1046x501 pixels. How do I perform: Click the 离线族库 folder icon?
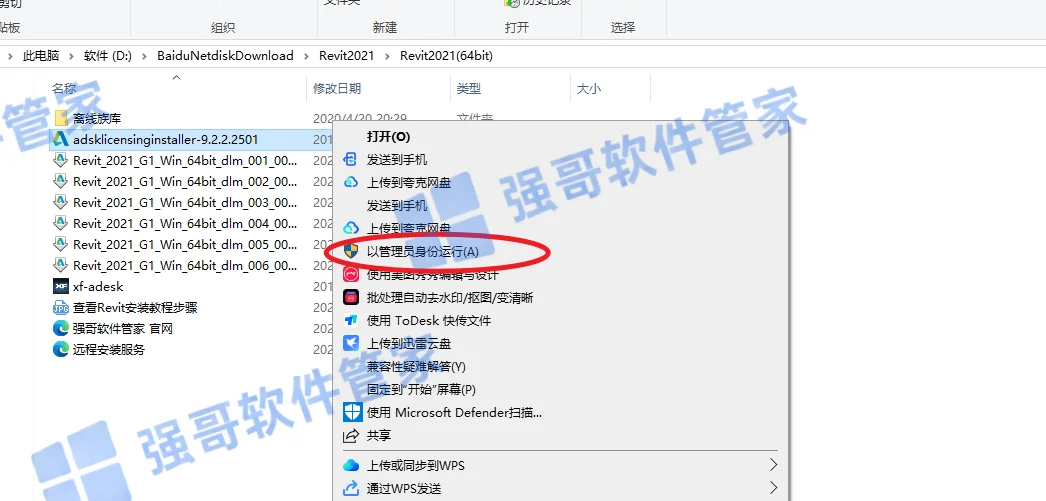[61, 119]
